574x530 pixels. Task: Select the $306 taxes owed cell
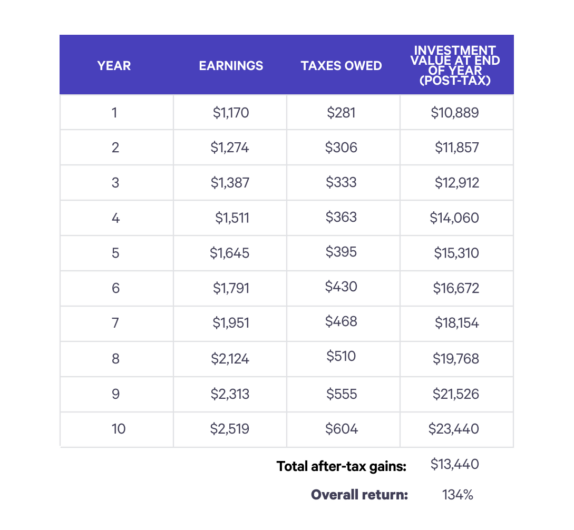pos(341,147)
